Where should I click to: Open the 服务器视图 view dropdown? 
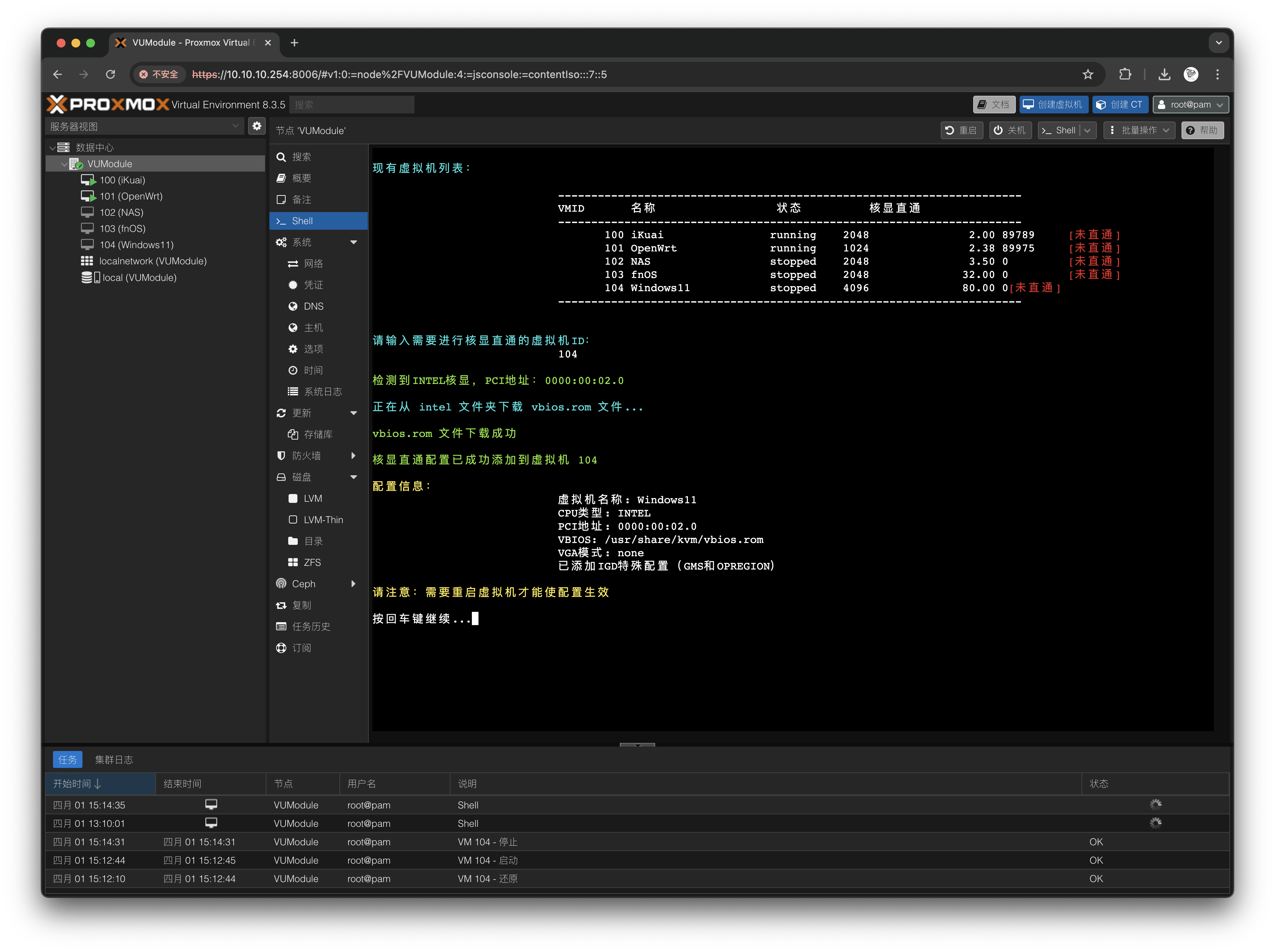144,126
